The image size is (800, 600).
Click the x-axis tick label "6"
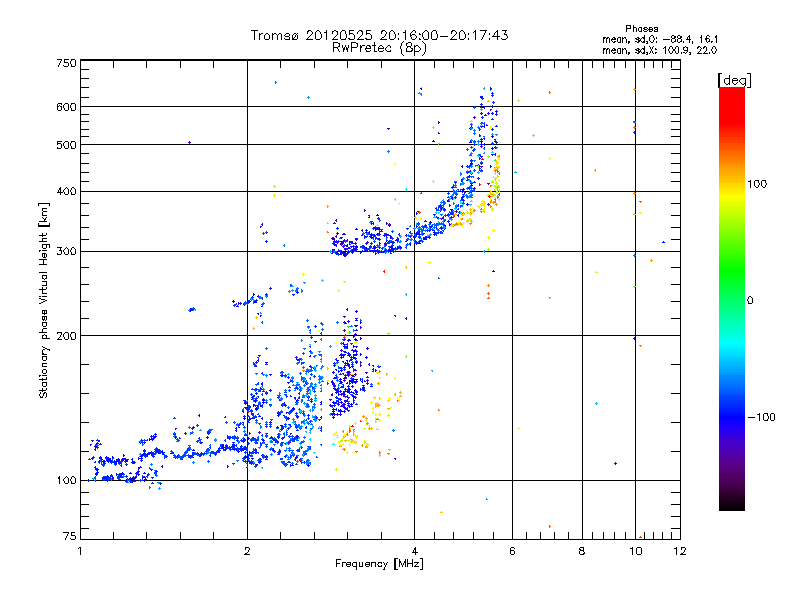512,551
